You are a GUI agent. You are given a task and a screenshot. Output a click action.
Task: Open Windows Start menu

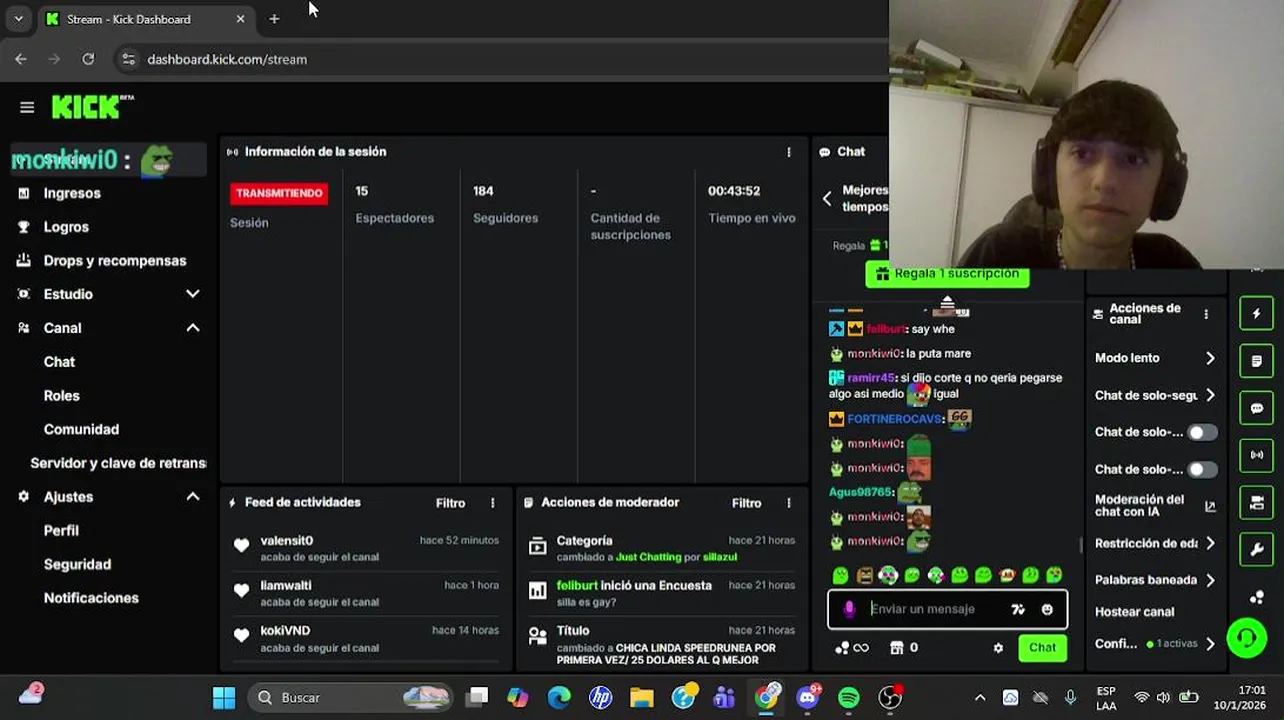[224, 697]
